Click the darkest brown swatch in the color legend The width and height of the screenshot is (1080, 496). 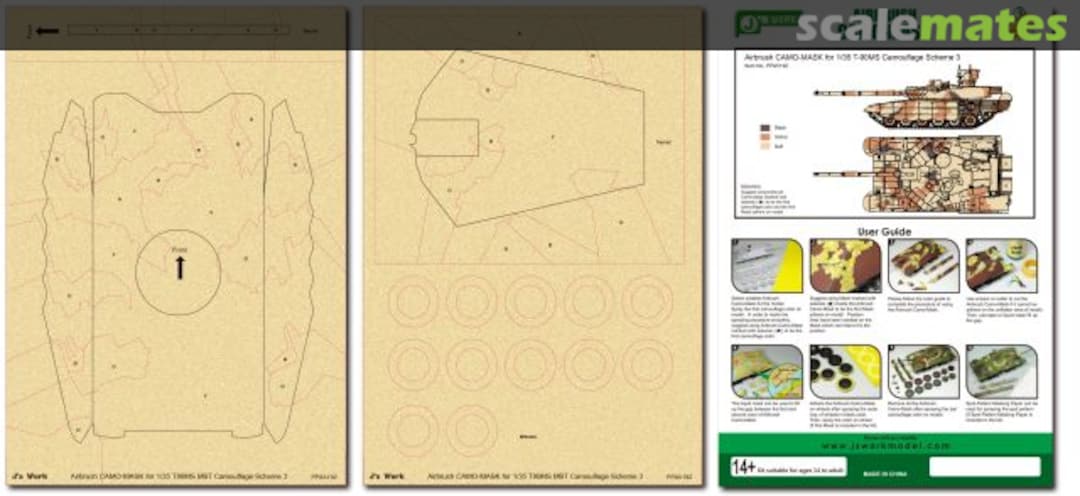click(x=765, y=128)
